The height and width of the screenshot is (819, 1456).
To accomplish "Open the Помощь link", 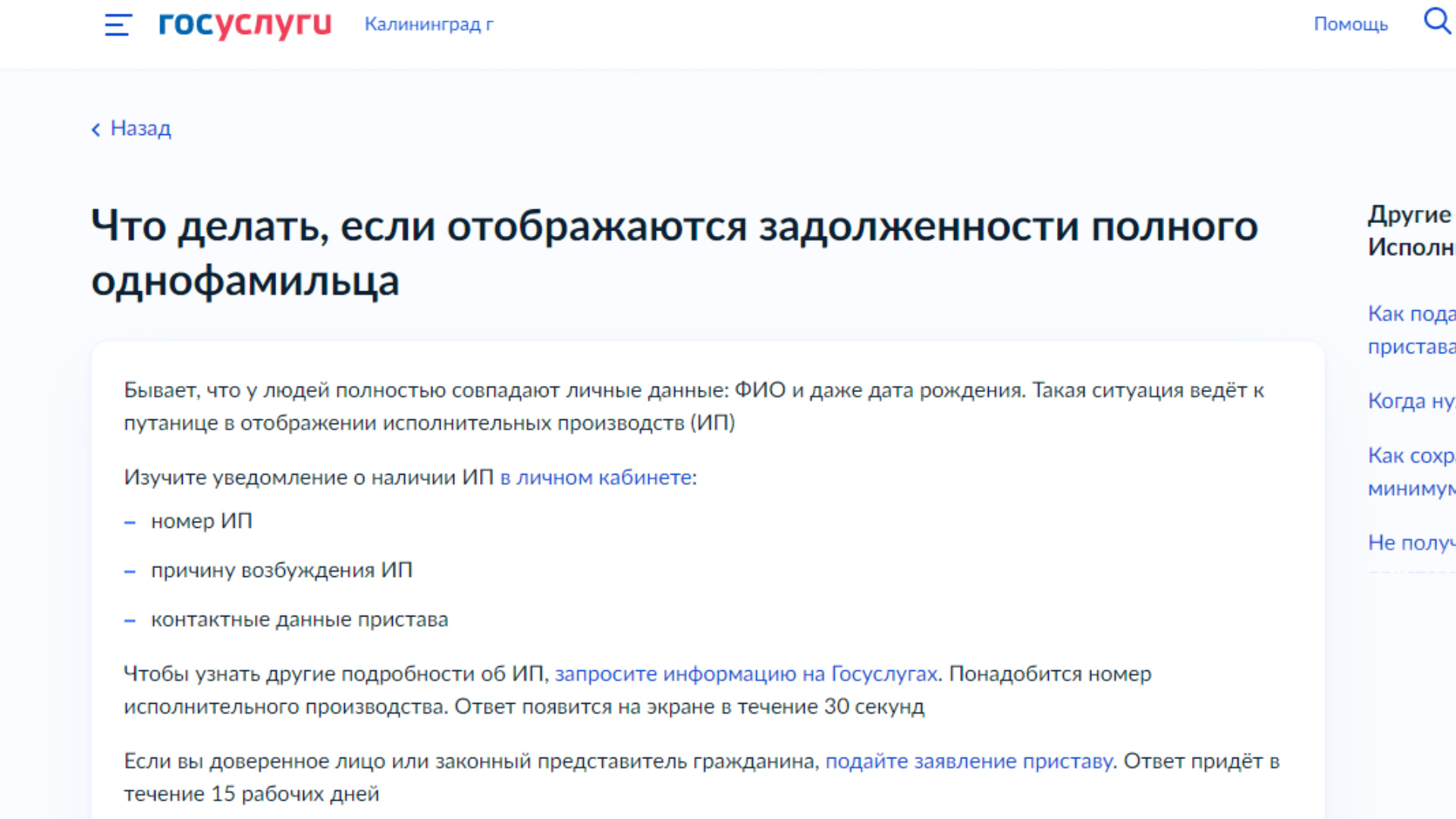I will (1351, 24).
